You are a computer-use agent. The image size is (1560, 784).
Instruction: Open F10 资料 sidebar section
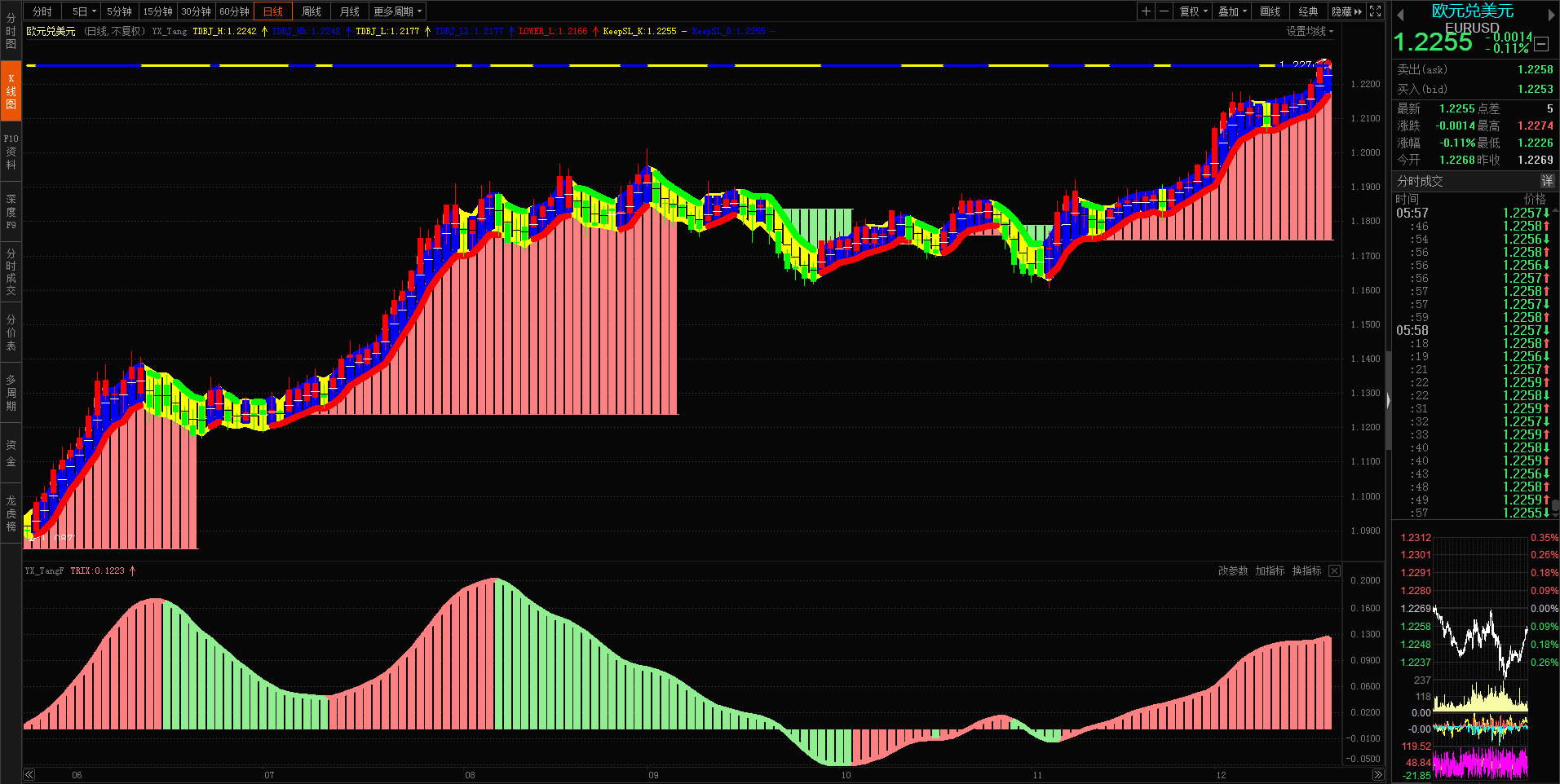coord(11,152)
